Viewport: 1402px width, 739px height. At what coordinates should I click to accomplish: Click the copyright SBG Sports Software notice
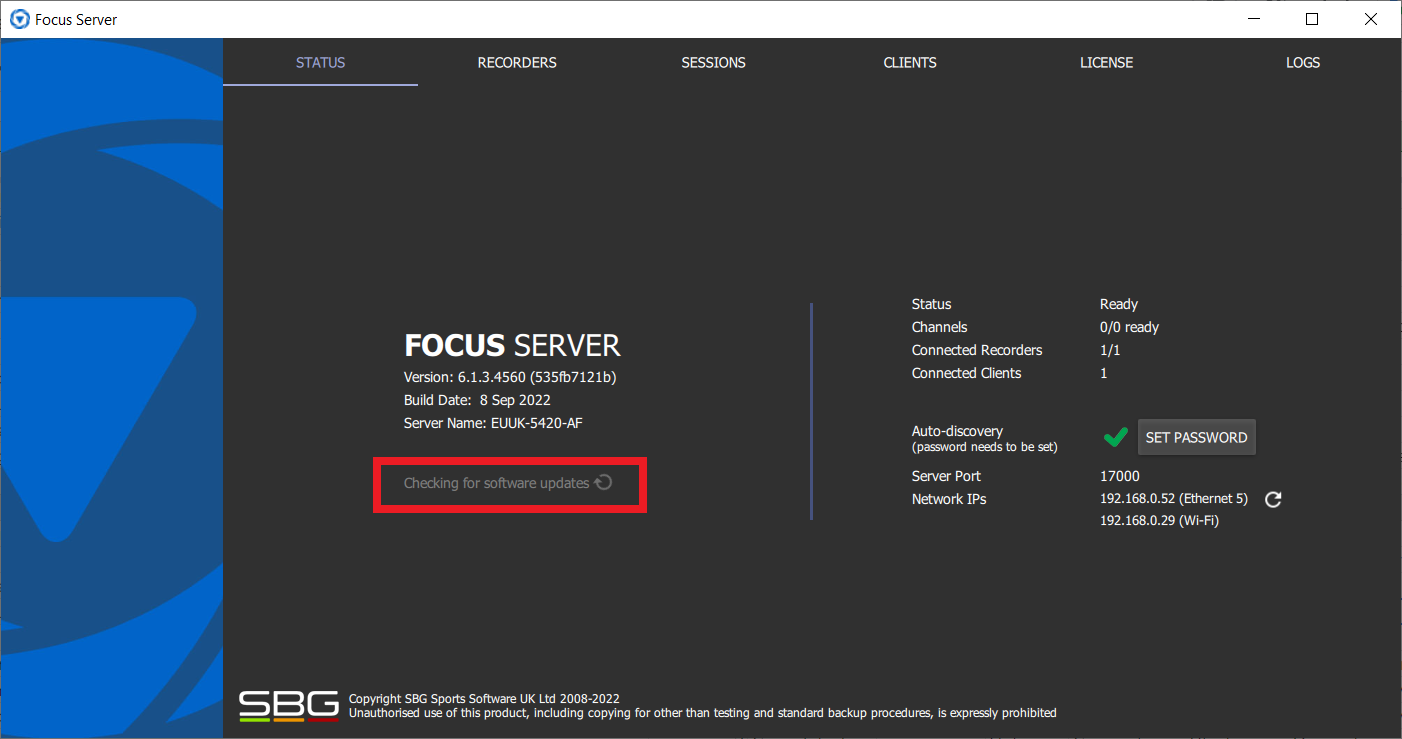click(484, 699)
